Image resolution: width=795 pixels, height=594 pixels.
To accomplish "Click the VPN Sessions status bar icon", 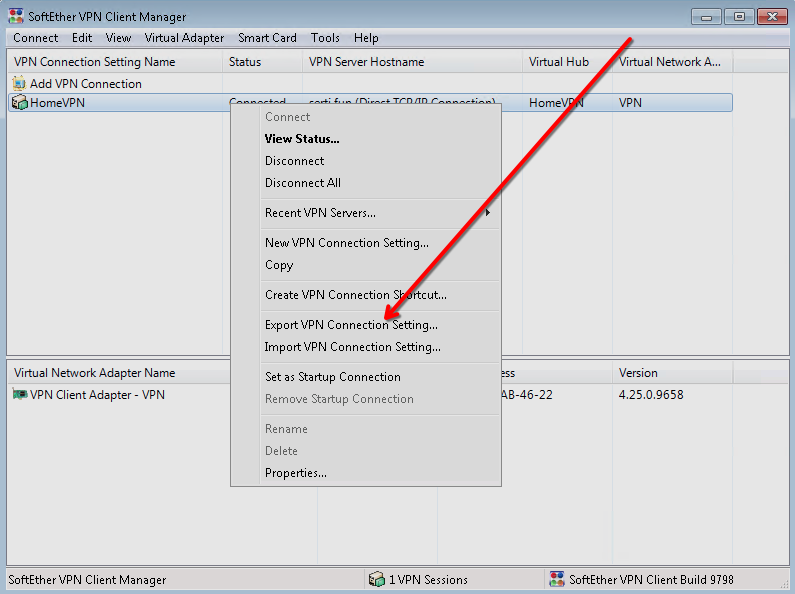I will click(376, 579).
